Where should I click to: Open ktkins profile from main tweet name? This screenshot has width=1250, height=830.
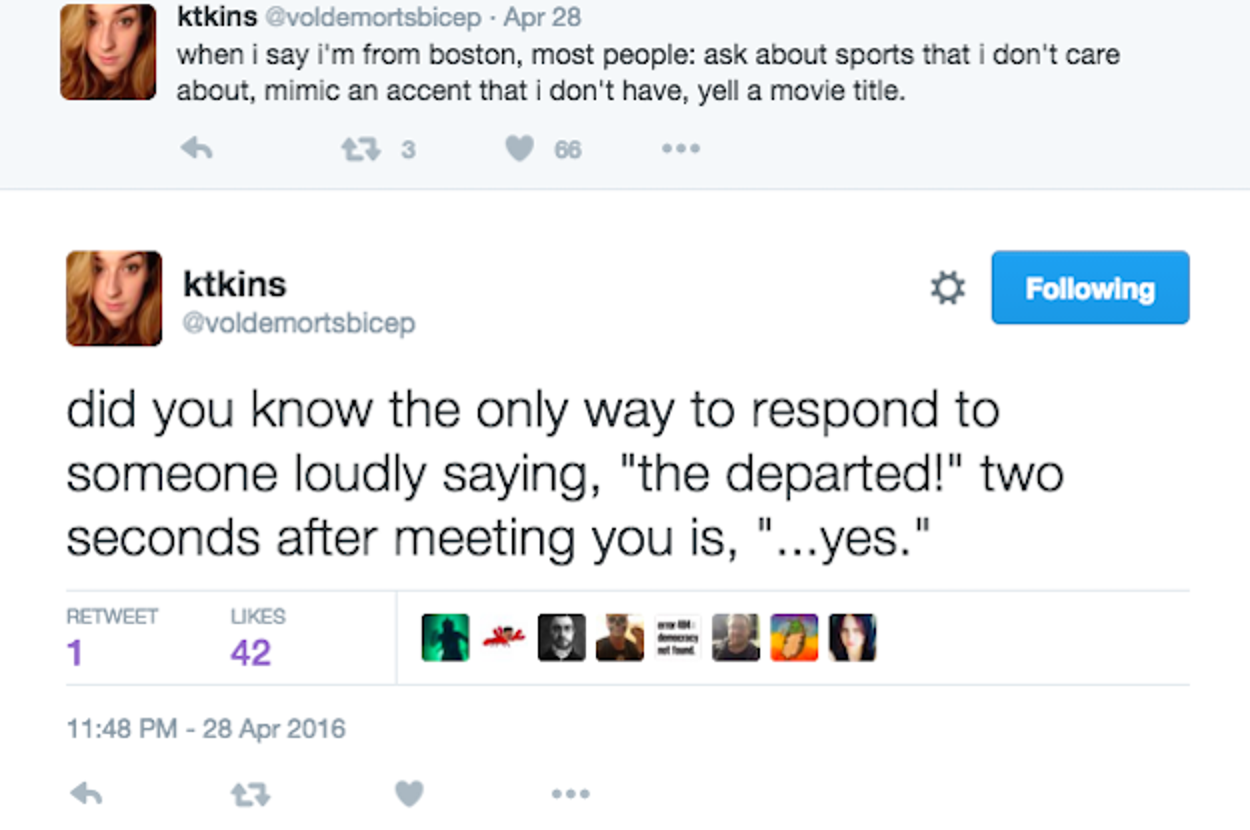click(x=235, y=284)
